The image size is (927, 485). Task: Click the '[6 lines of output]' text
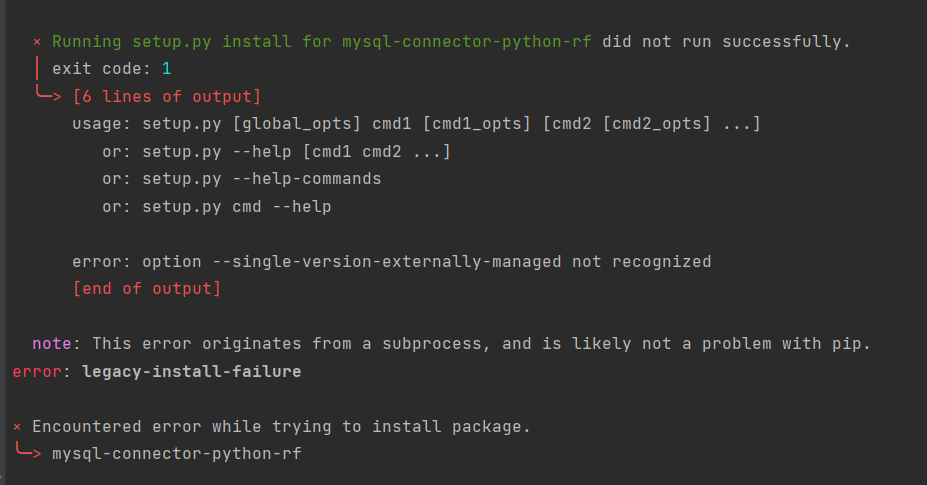[x=167, y=97]
